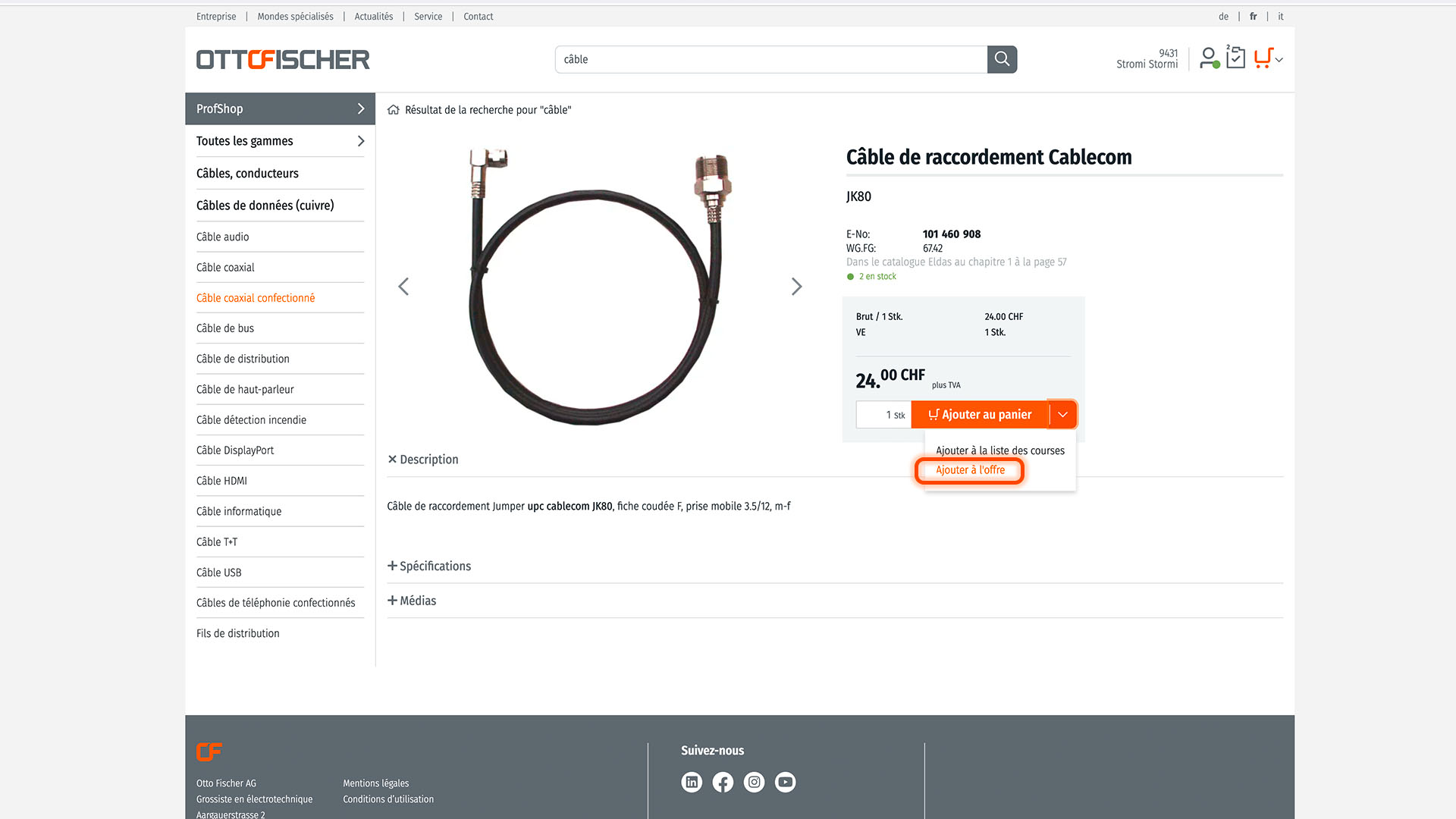Screen dimensions: 1456x819
Task: Open Câble HDMI category
Action: 221,481
